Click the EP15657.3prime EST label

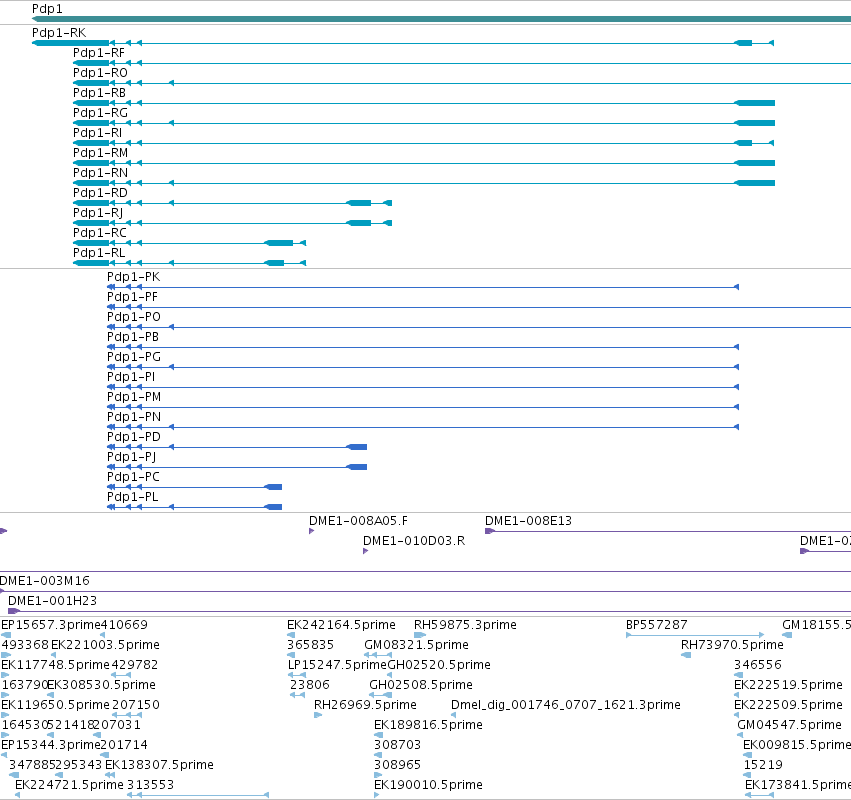(x=51, y=625)
